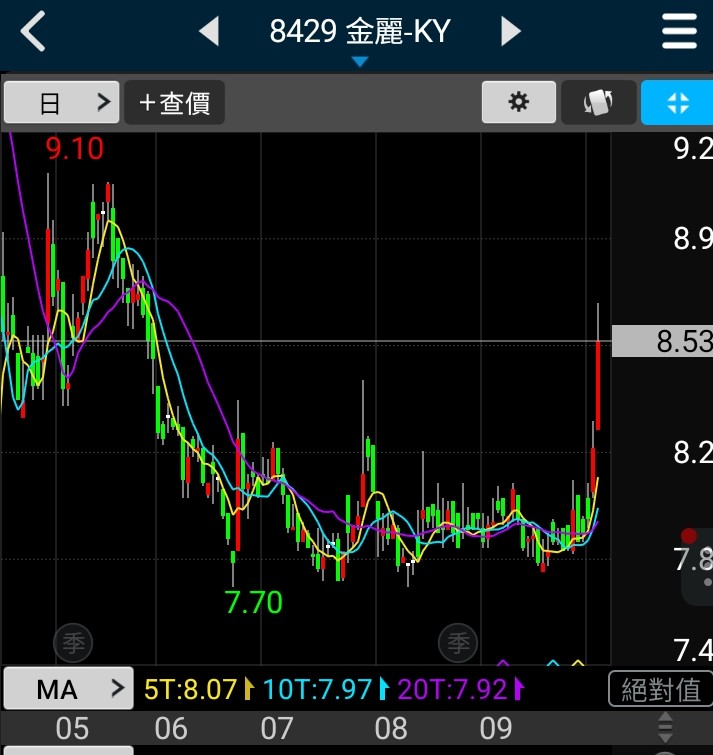The width and height of the screenshot is (713, 755).
Task: Tap the +查價 button
Action: pos(174,102)
